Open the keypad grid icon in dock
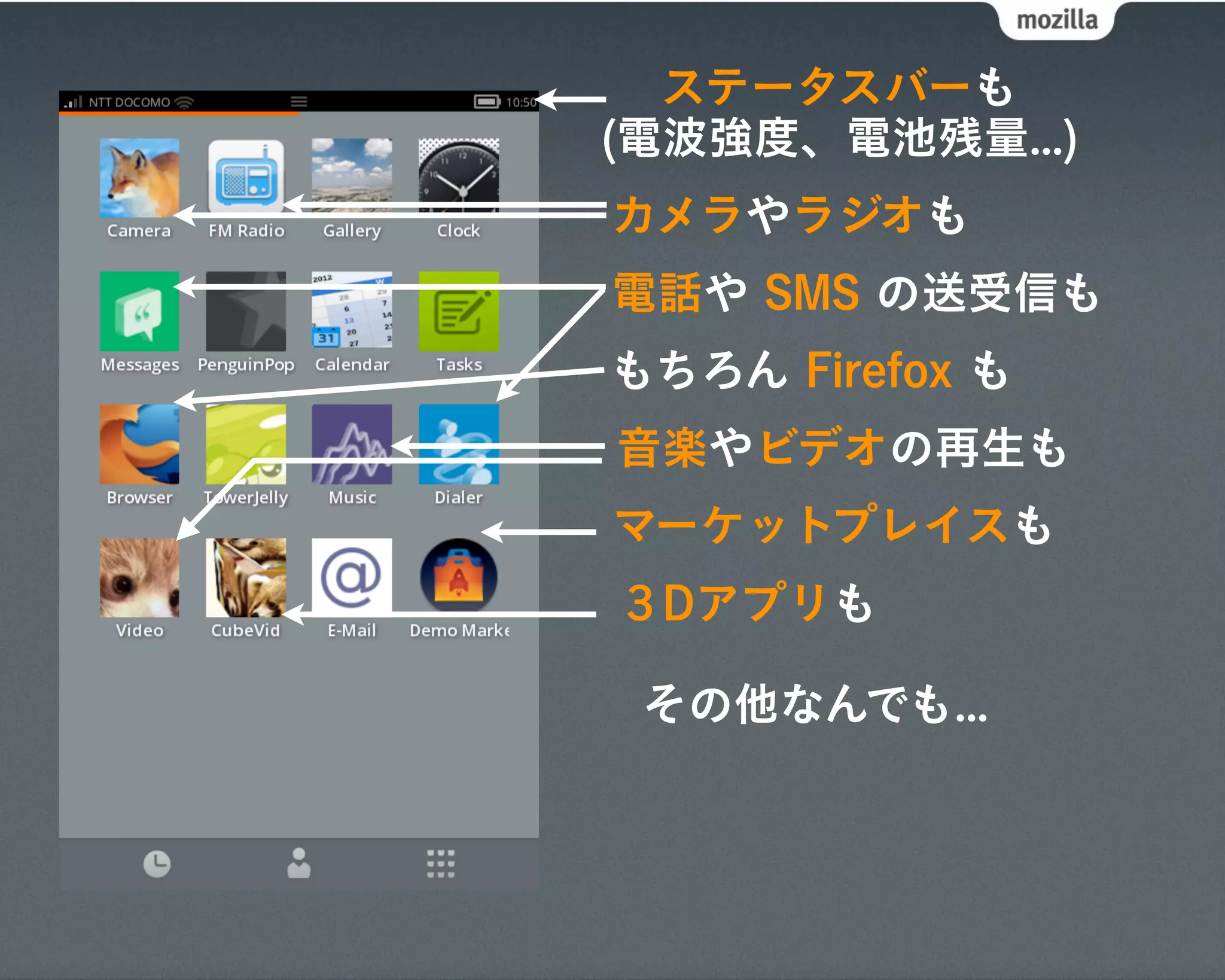 [x=441, y=864]
